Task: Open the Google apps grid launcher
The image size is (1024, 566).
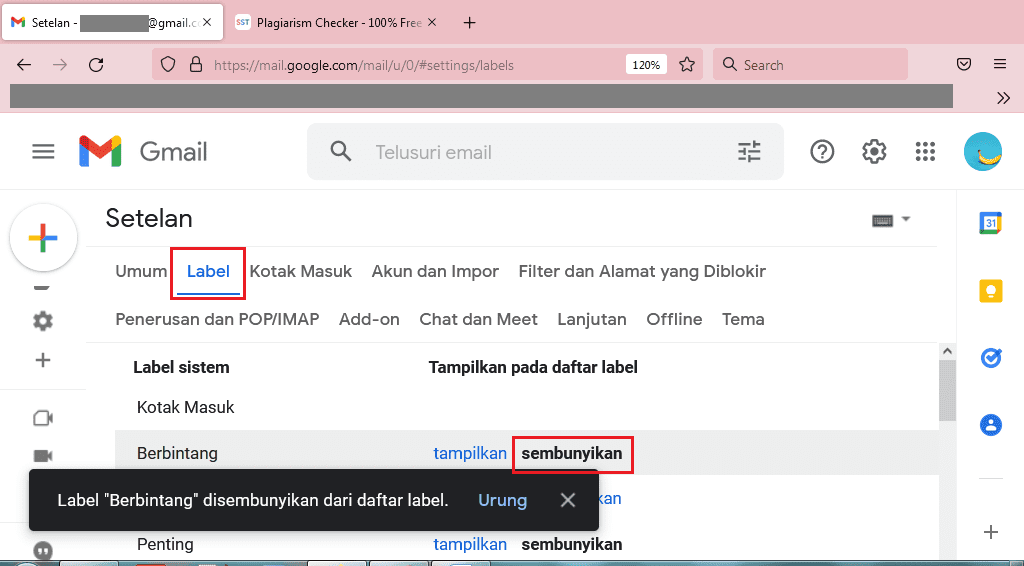Action: point(925,152)
